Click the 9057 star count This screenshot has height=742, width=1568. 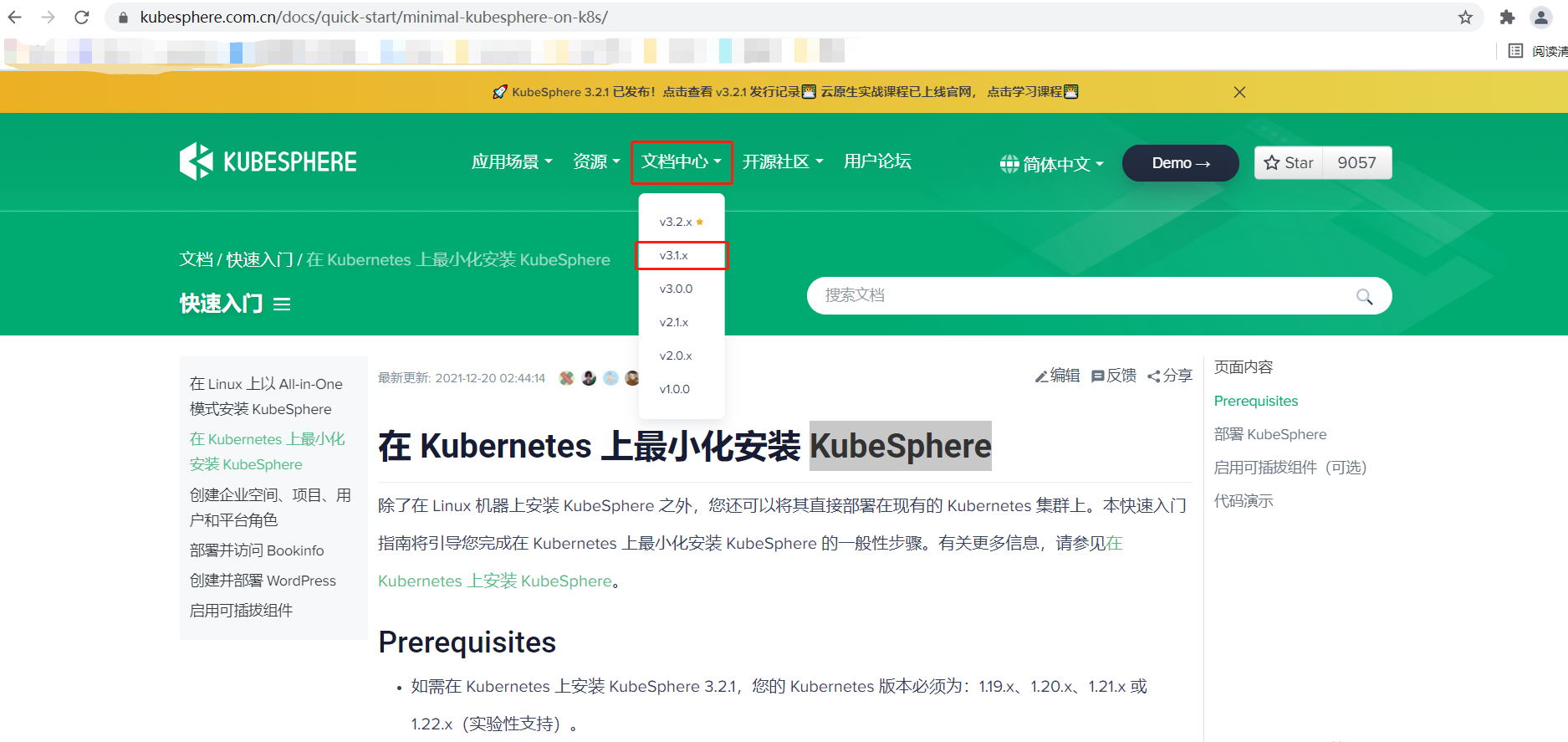(1357, 162)
